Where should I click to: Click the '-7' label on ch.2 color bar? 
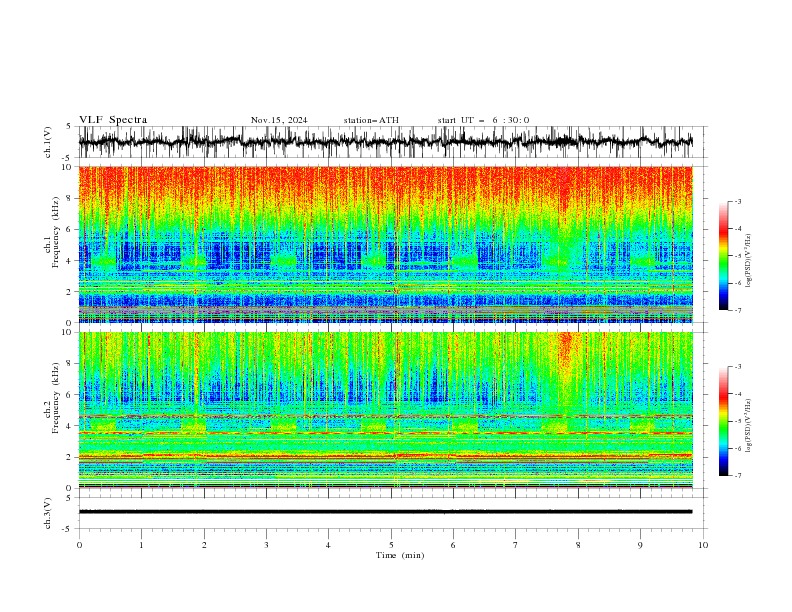point(737,476)
